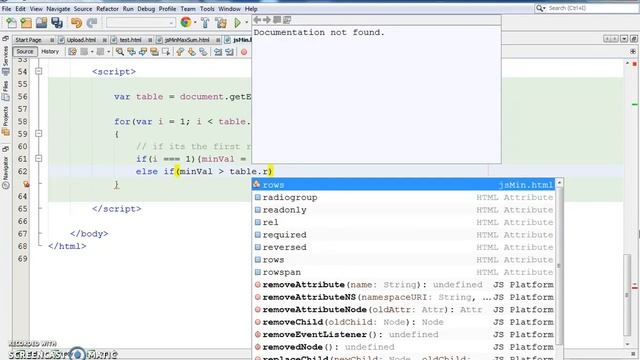This screenshot has width=640, height=360.
Task: Clean and build project icon
Action: 221,22
